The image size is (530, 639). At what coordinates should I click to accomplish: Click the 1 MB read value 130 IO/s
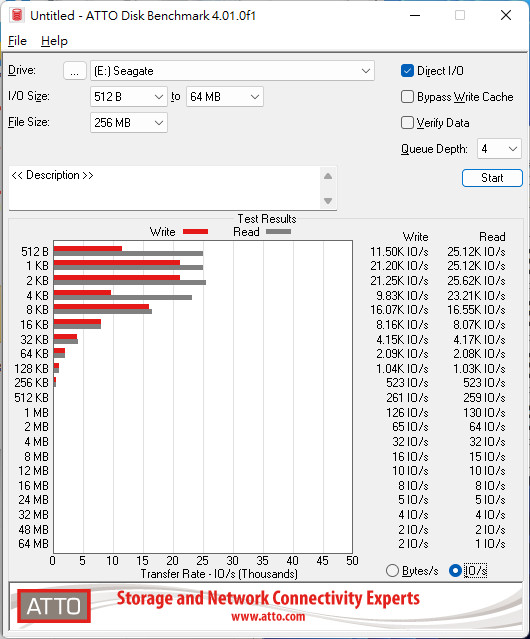(484, 413)
